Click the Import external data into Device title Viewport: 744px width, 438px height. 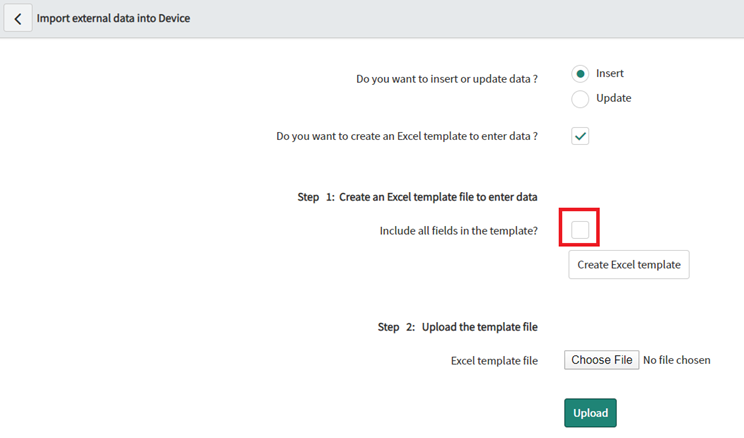click(x=113, y=18)
